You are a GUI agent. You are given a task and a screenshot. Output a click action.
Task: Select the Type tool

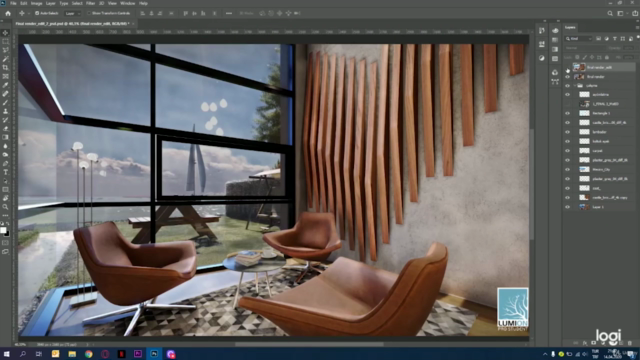[x=5, y=172]
